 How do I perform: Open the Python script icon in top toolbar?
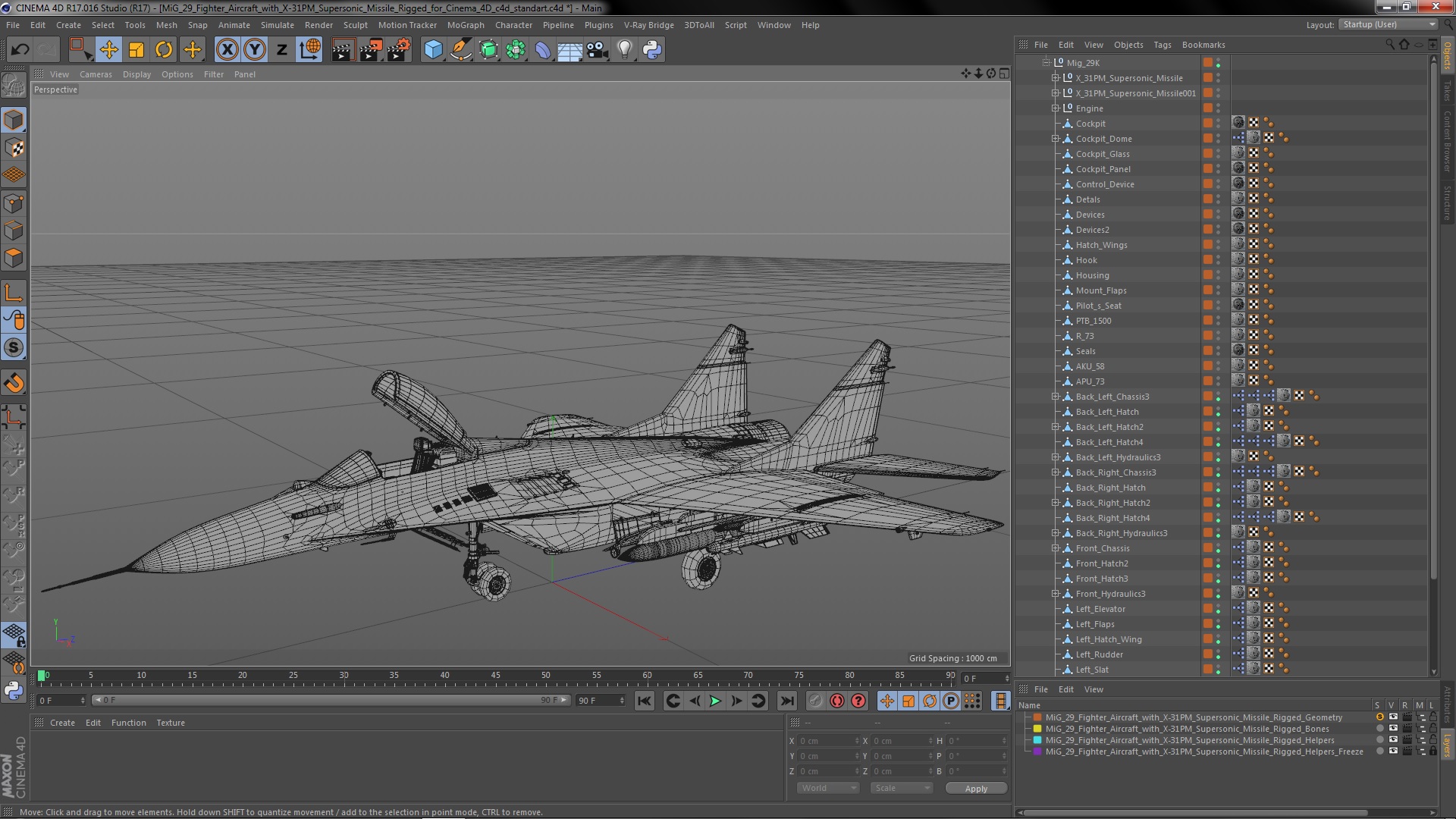[652, 50]
